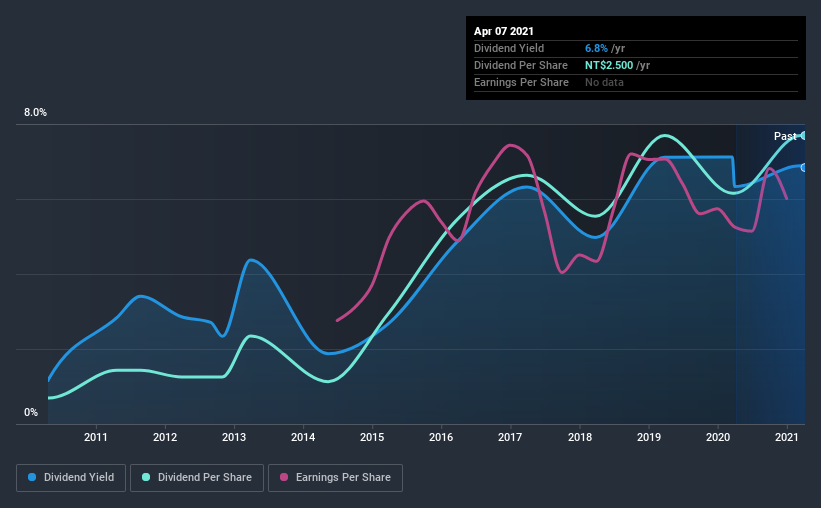
Task: Click the 2015 x-axis label
Action: pyautogui.click(x=372, y=437)
